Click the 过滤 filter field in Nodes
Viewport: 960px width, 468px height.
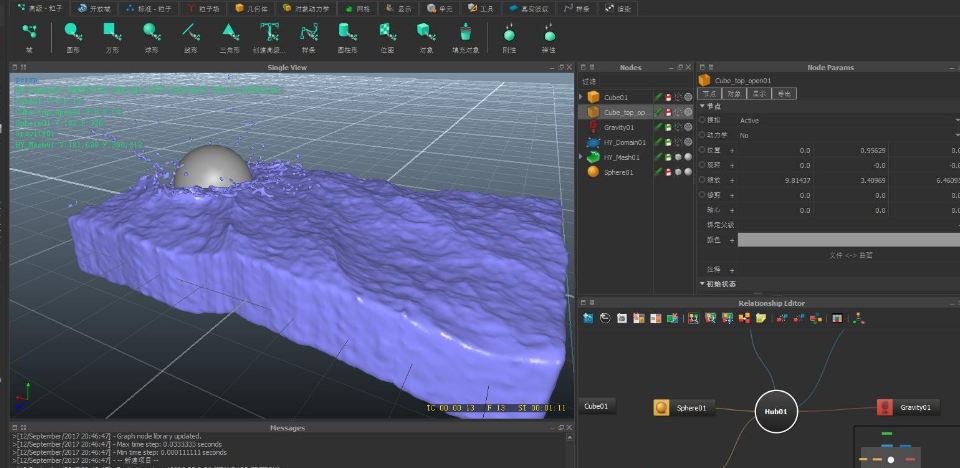tap(636, 81)
